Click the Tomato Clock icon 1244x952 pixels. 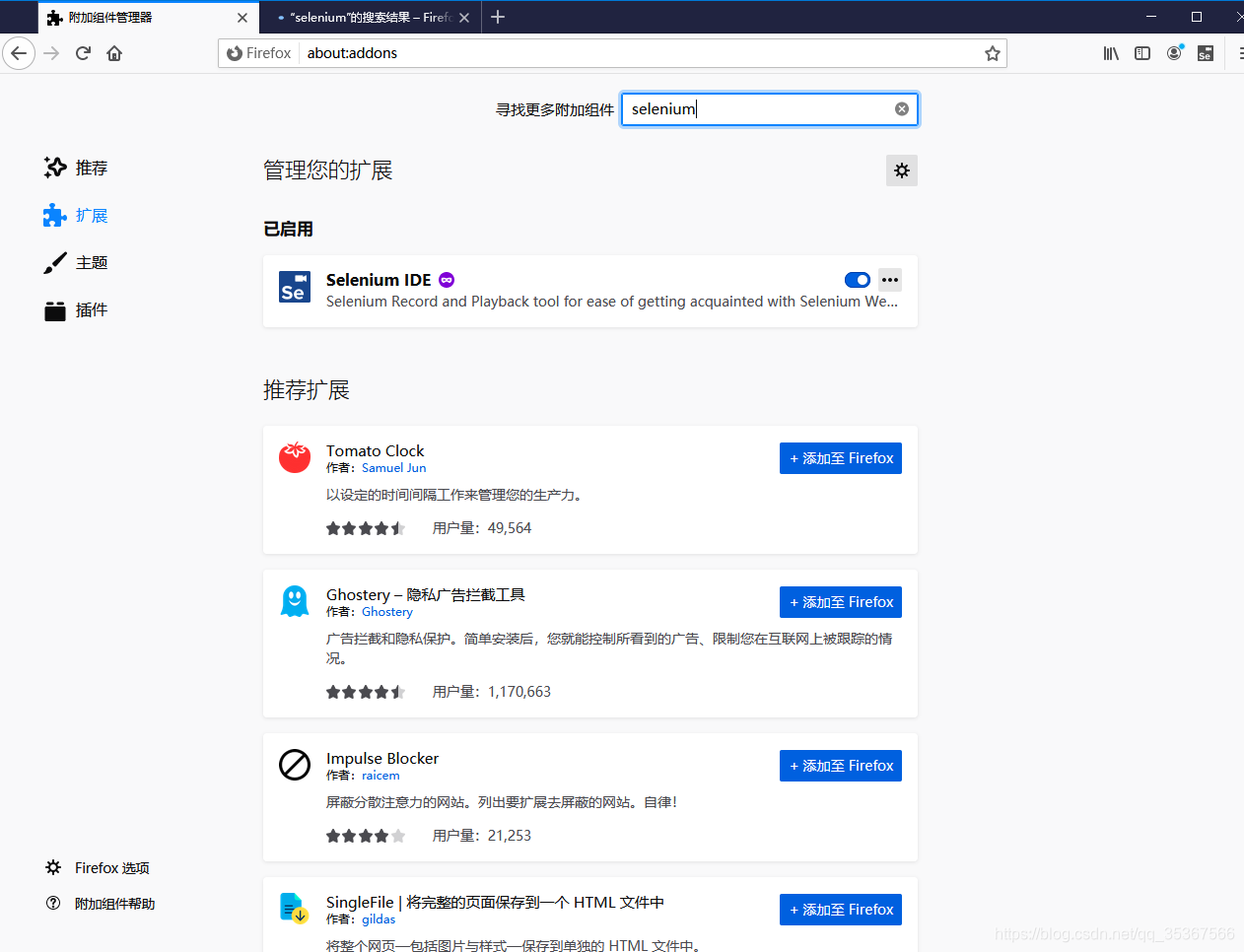click(x=295, y=457)
